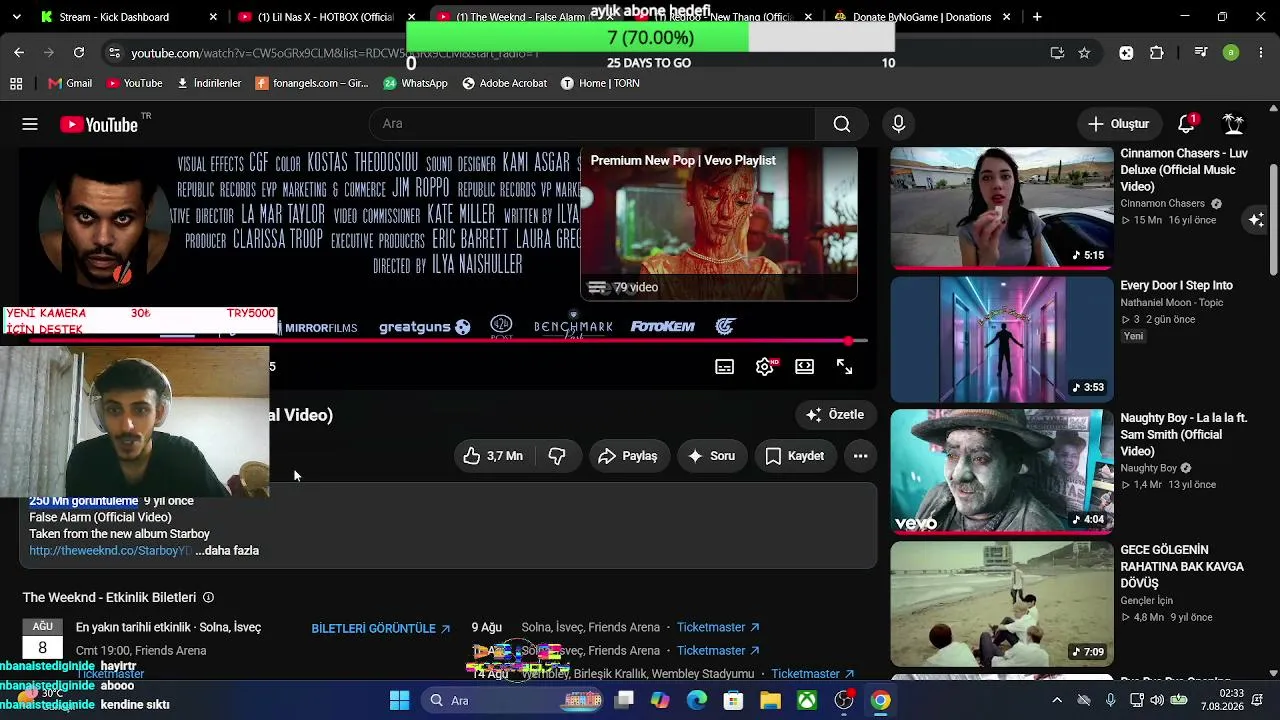The image size is (1280, 720).
Task: Click the search magnifier button on YouTube
Action: click(x=842, y=124)
